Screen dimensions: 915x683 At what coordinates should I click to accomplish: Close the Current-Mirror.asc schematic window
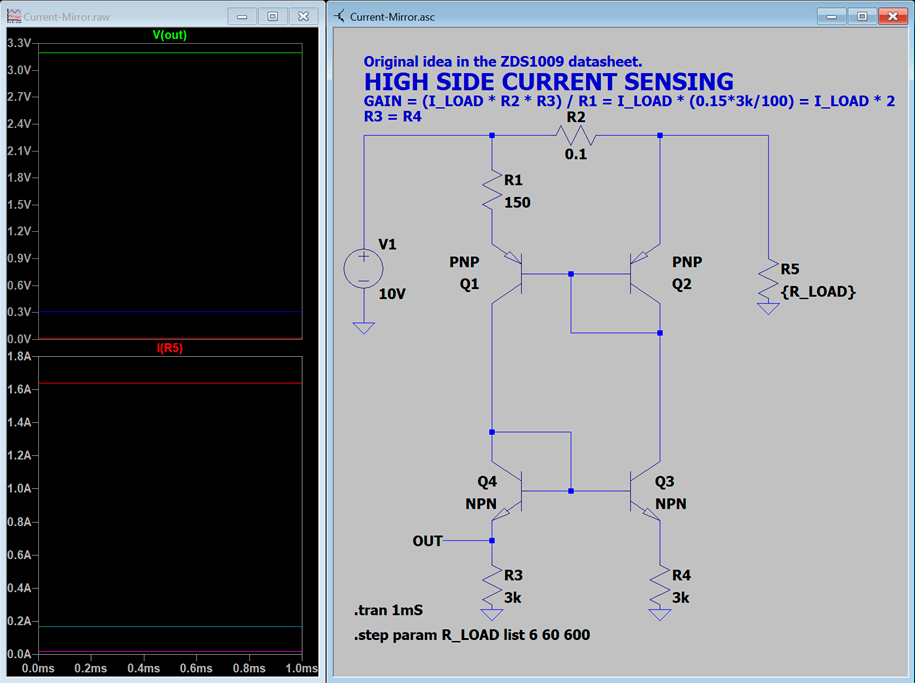[x=891, y=17]
